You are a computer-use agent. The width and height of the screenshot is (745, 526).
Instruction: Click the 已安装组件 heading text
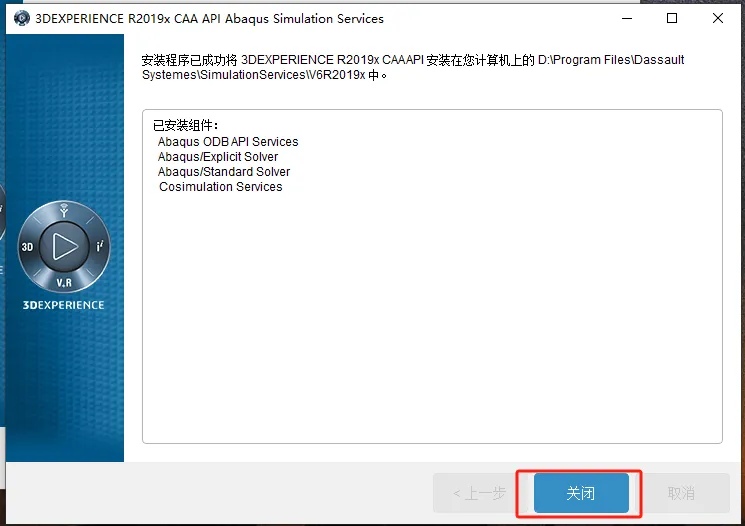click(186, 125)
